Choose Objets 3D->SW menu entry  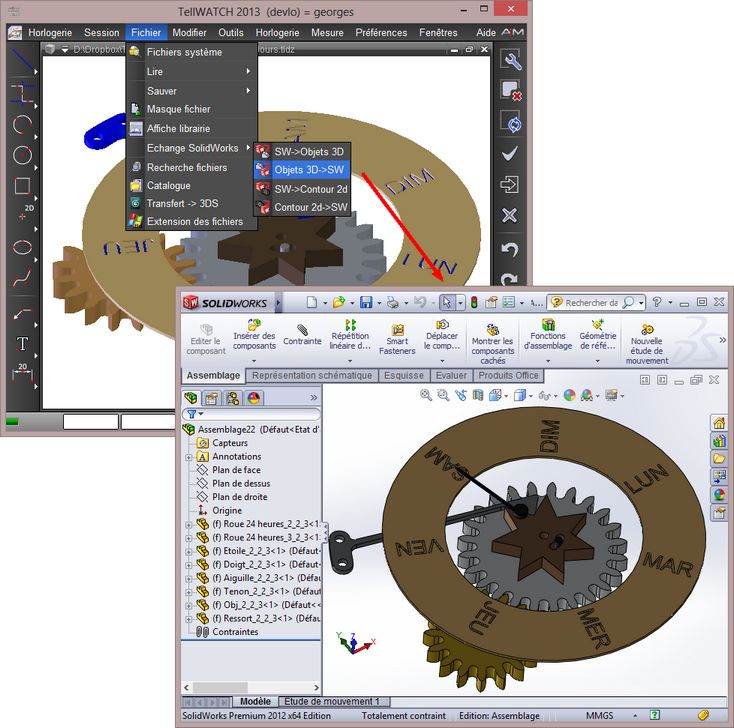pyautogui.click(x=309, y=170)
